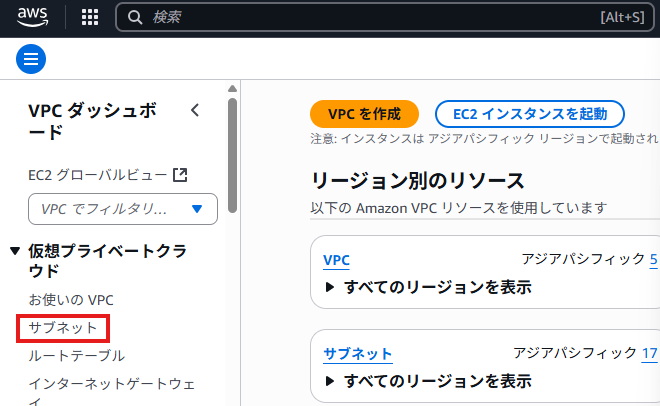This screenshot has width=660, height=406.
Task: Open the VPC count 5 link
Action: [x=653, y=259]
